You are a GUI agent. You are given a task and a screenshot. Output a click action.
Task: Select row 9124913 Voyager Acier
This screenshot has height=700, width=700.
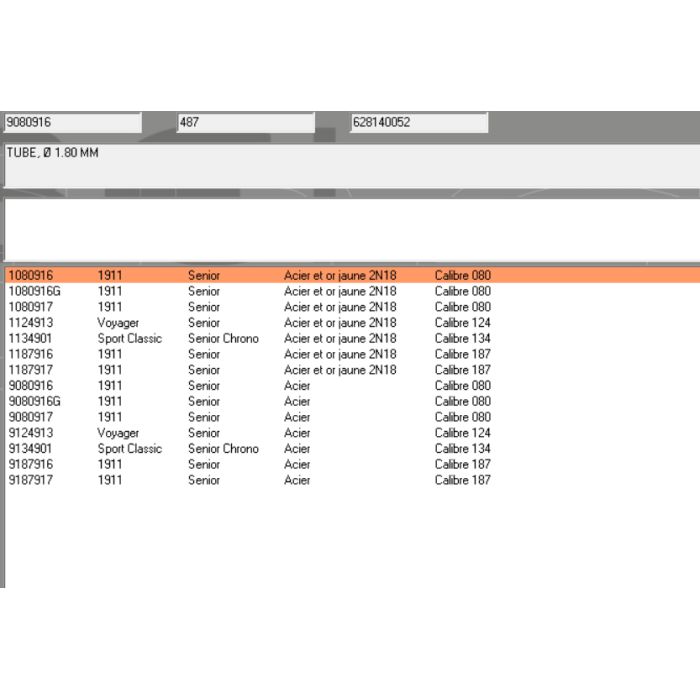click(x=352, y=433)
